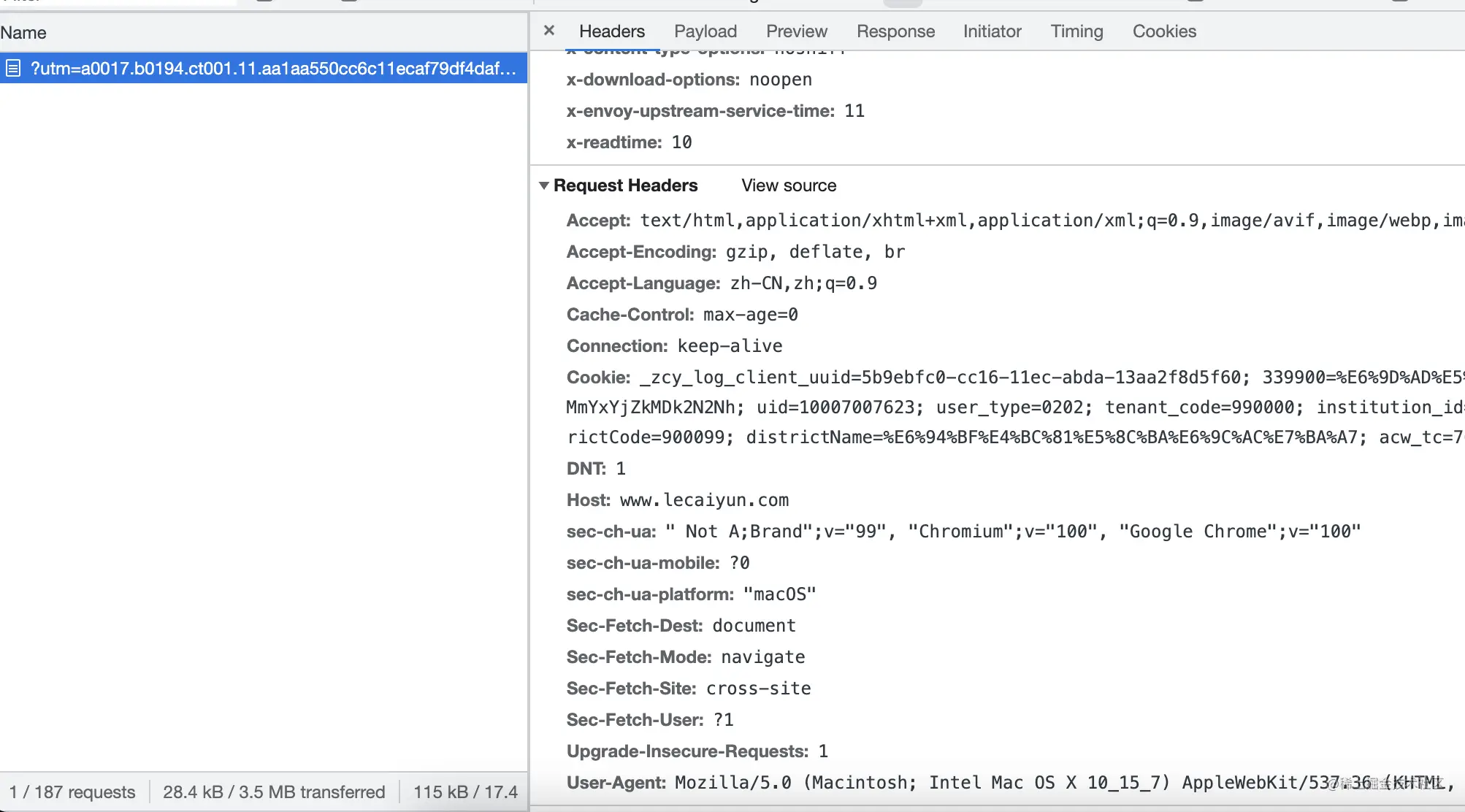Click View source next to Request Headers

pos(788,185)
